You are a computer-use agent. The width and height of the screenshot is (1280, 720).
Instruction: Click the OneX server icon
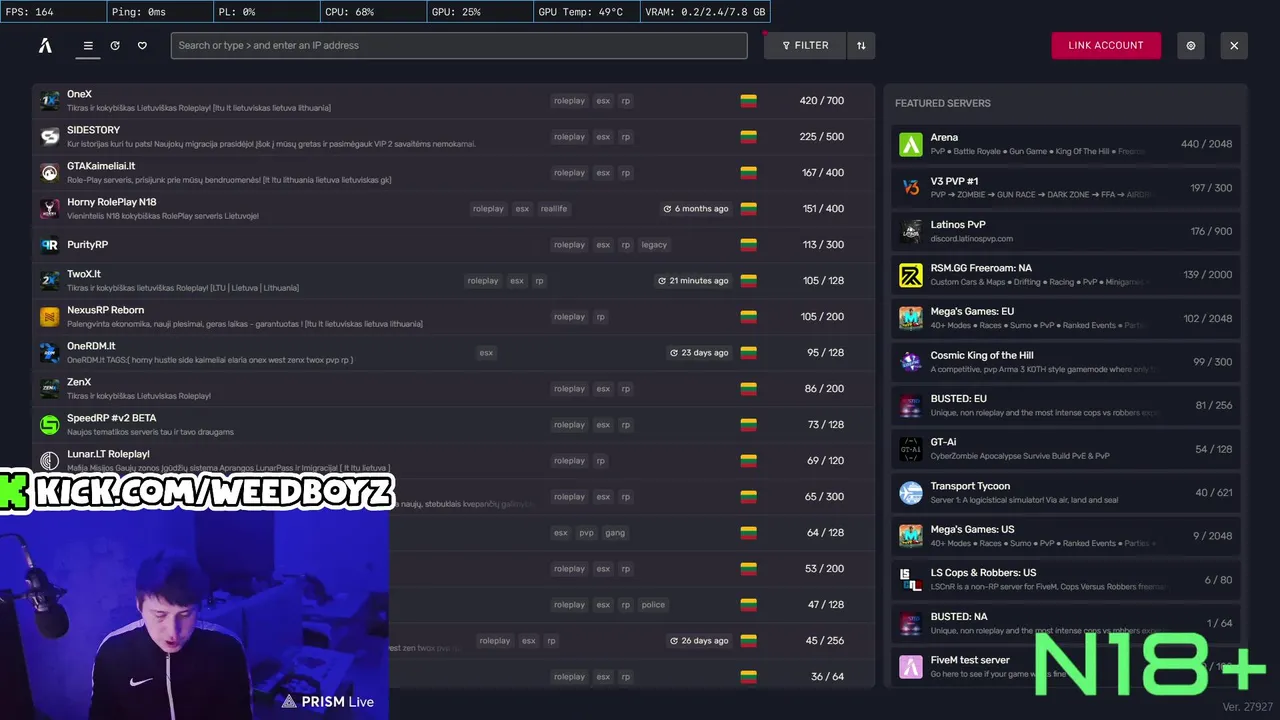[x=49, y=100]
